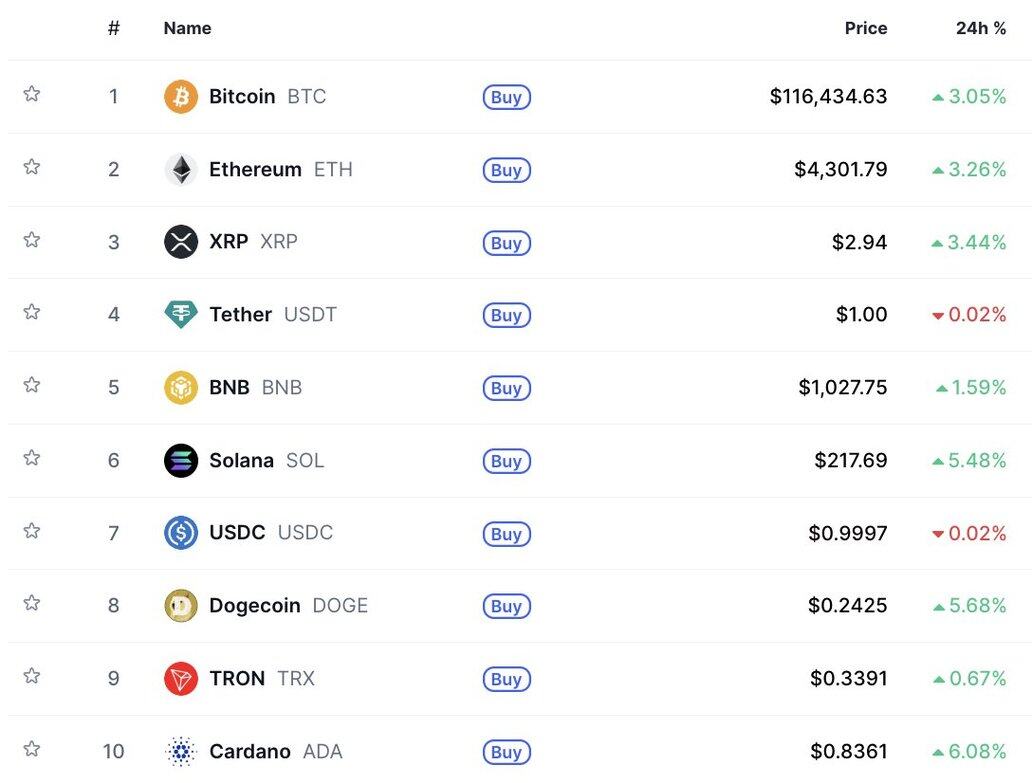1032x783 pixels.
Task: Click the BNB coin logo
Action: [x=181, y=388]
